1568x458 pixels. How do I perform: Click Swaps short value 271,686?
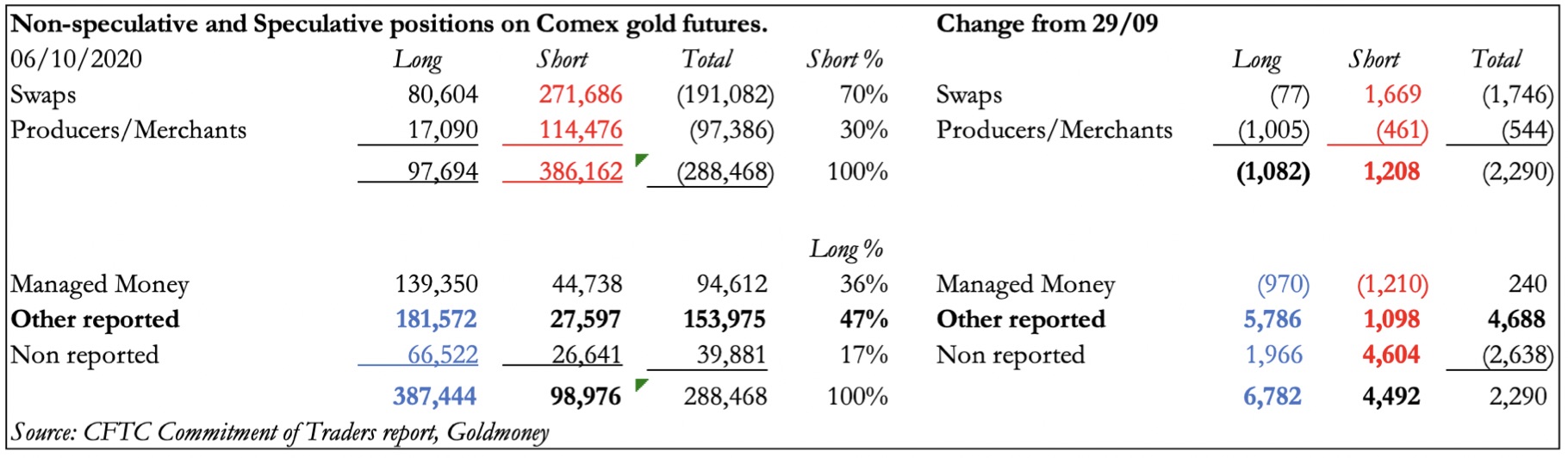pyautogui.click(x=580, y=95)
